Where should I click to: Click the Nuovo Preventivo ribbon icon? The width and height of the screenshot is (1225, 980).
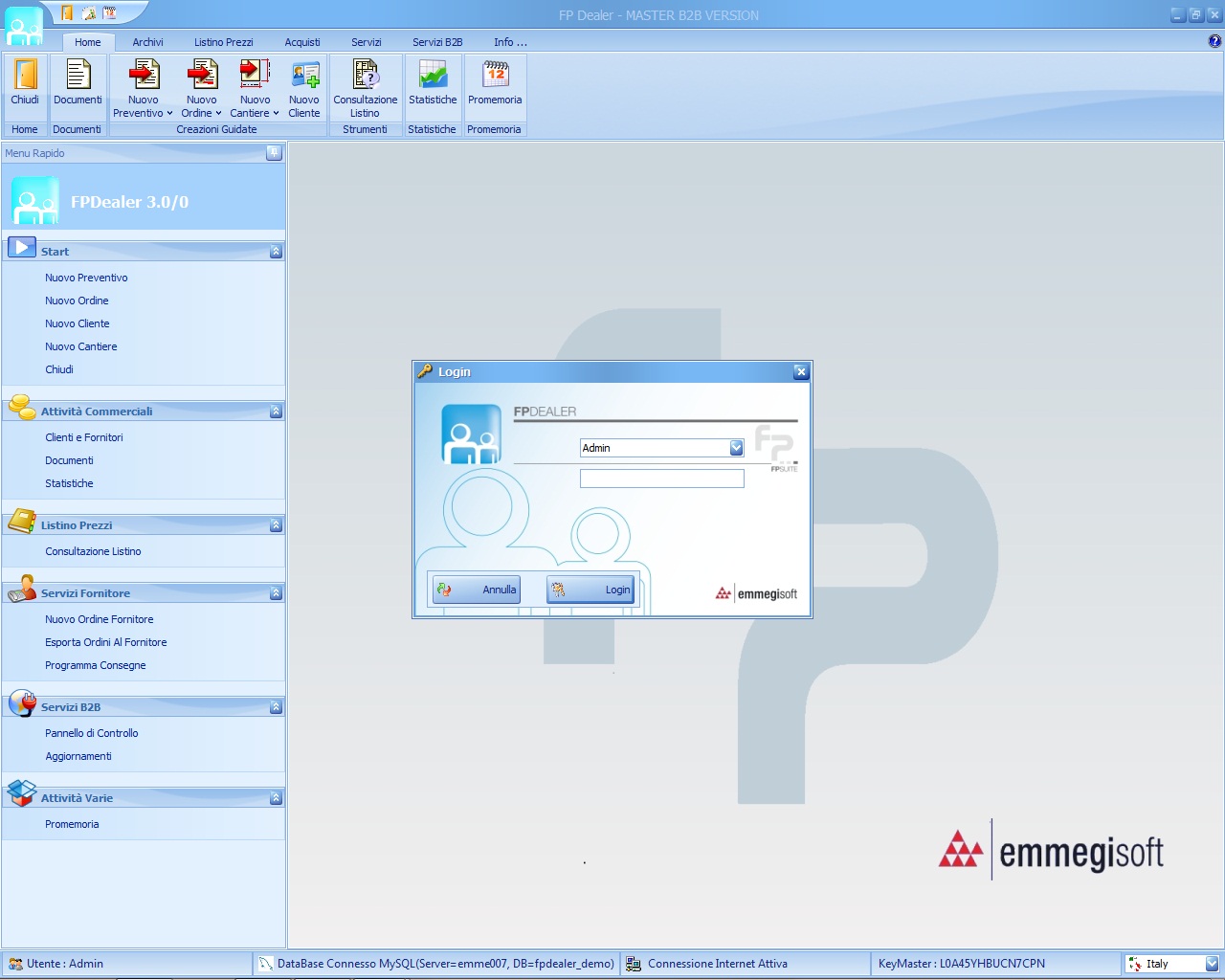(144, 75)
